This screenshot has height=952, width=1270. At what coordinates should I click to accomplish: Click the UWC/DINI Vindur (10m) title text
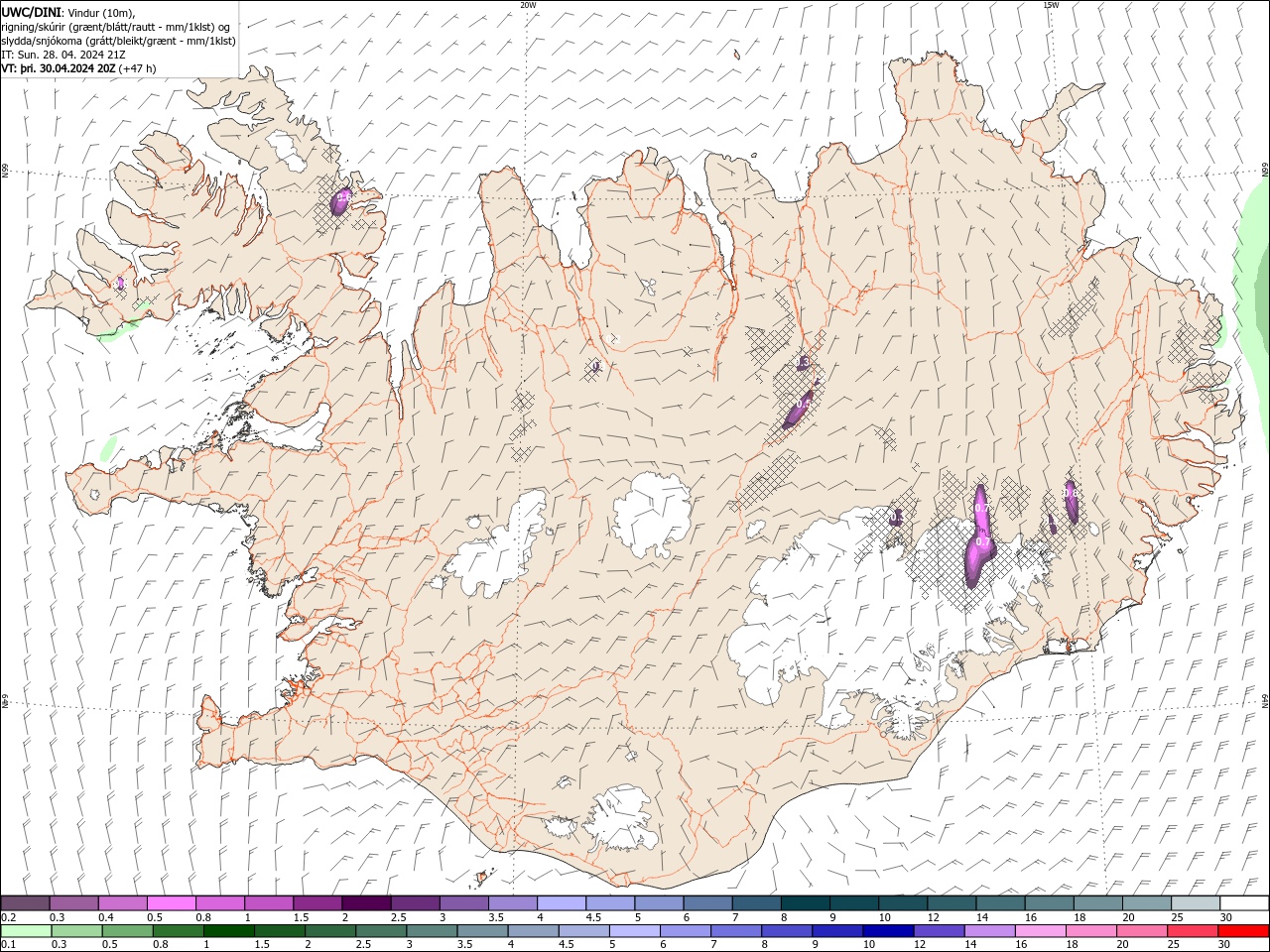point(69,12)
